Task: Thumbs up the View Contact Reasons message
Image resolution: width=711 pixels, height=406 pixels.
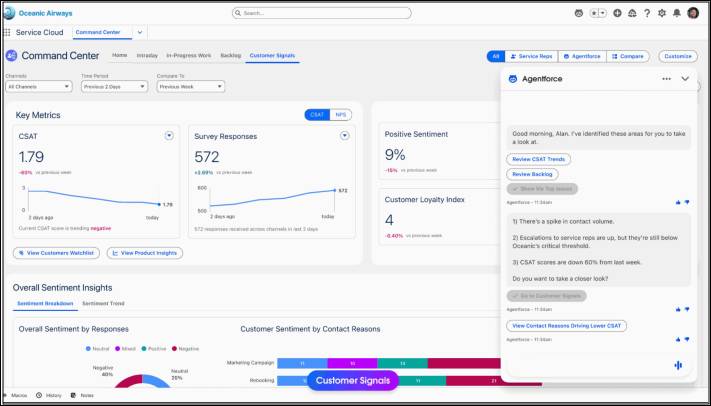Action: (x=678, y=339)
